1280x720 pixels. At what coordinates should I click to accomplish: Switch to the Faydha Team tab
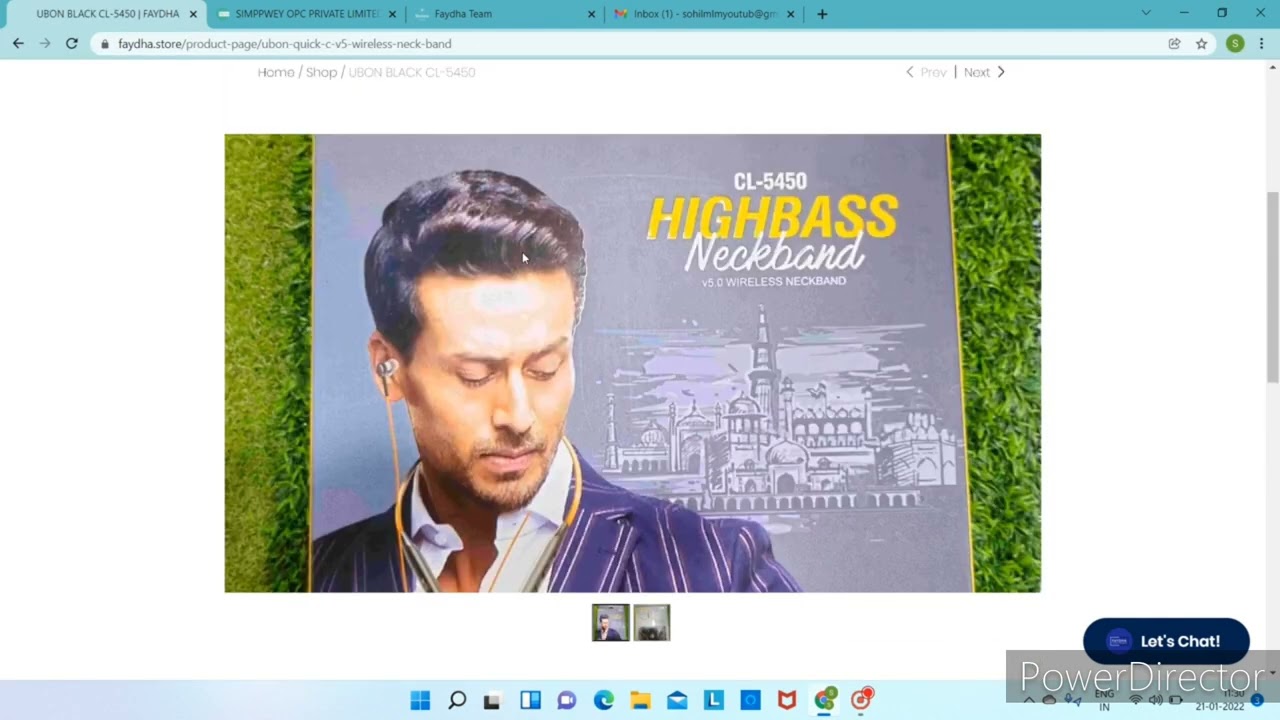tap(505, 14)
